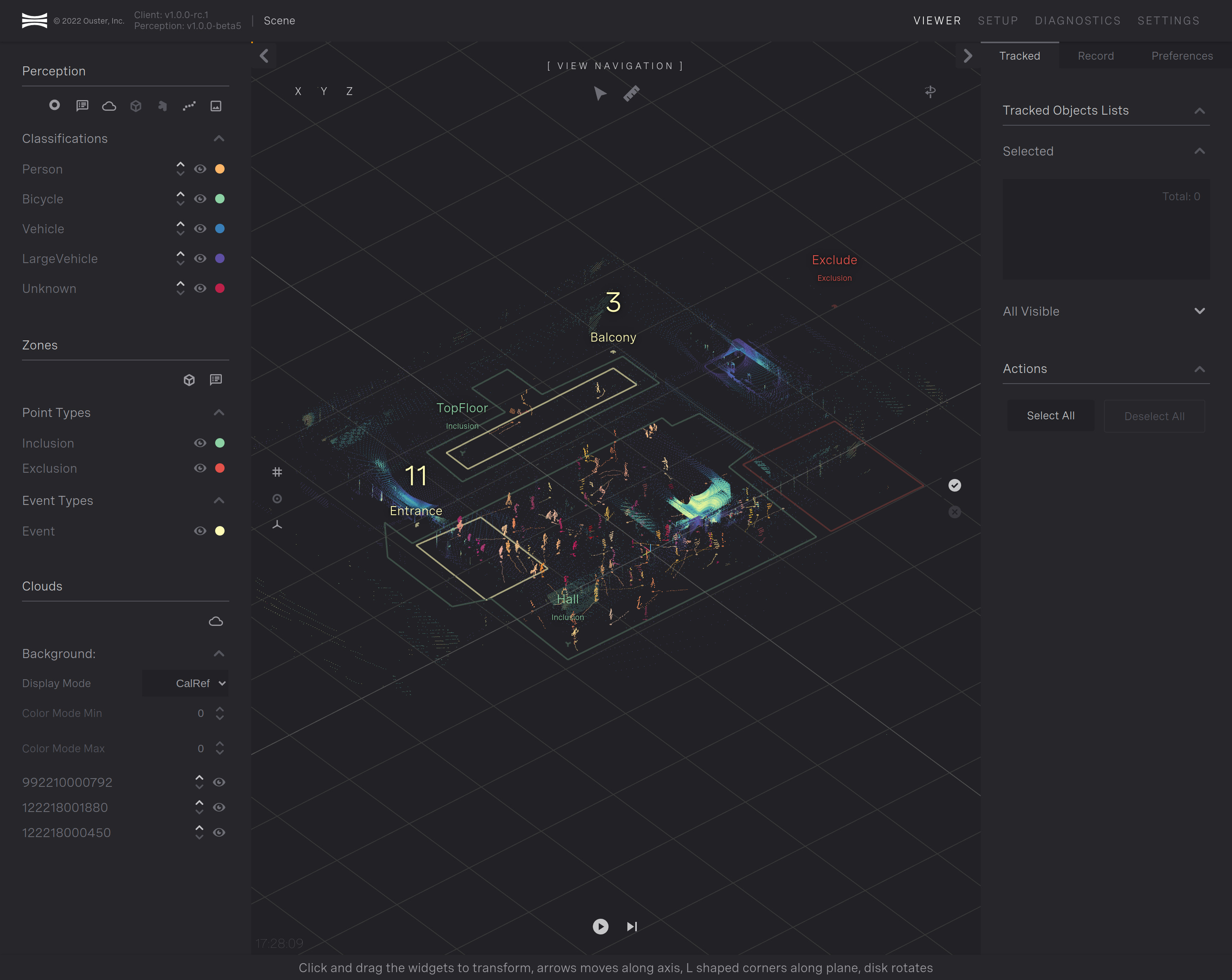This screenshot has width=1232, height=980.
Task: Click the Vehicle blue color swatch
Action: pyautogui.click(x=219, y=229)
